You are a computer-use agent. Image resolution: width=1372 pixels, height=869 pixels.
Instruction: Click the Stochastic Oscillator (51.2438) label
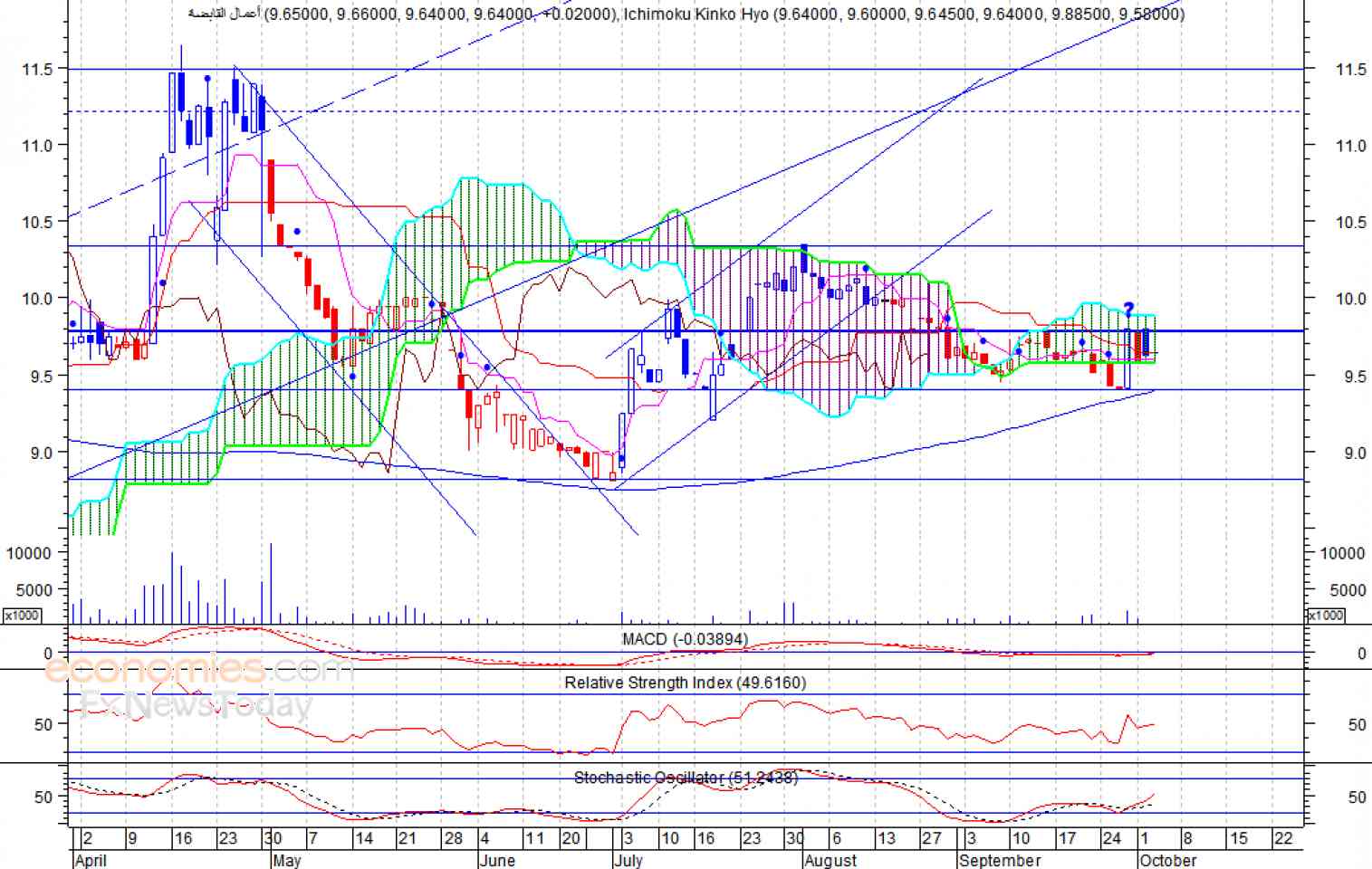[x=686, y=778]
